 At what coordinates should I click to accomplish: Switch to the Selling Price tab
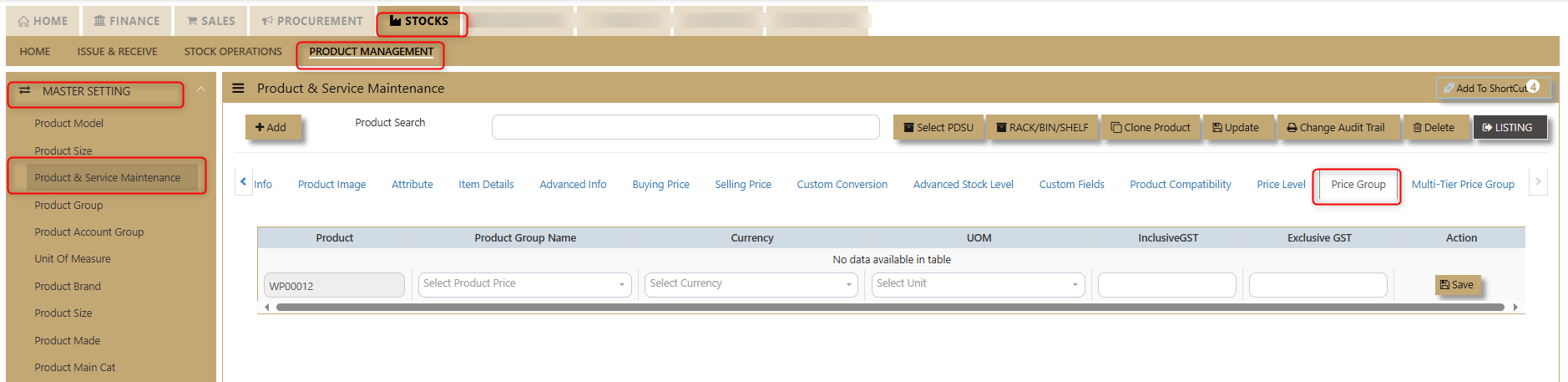pyautogui.click(x=742, y=185)
